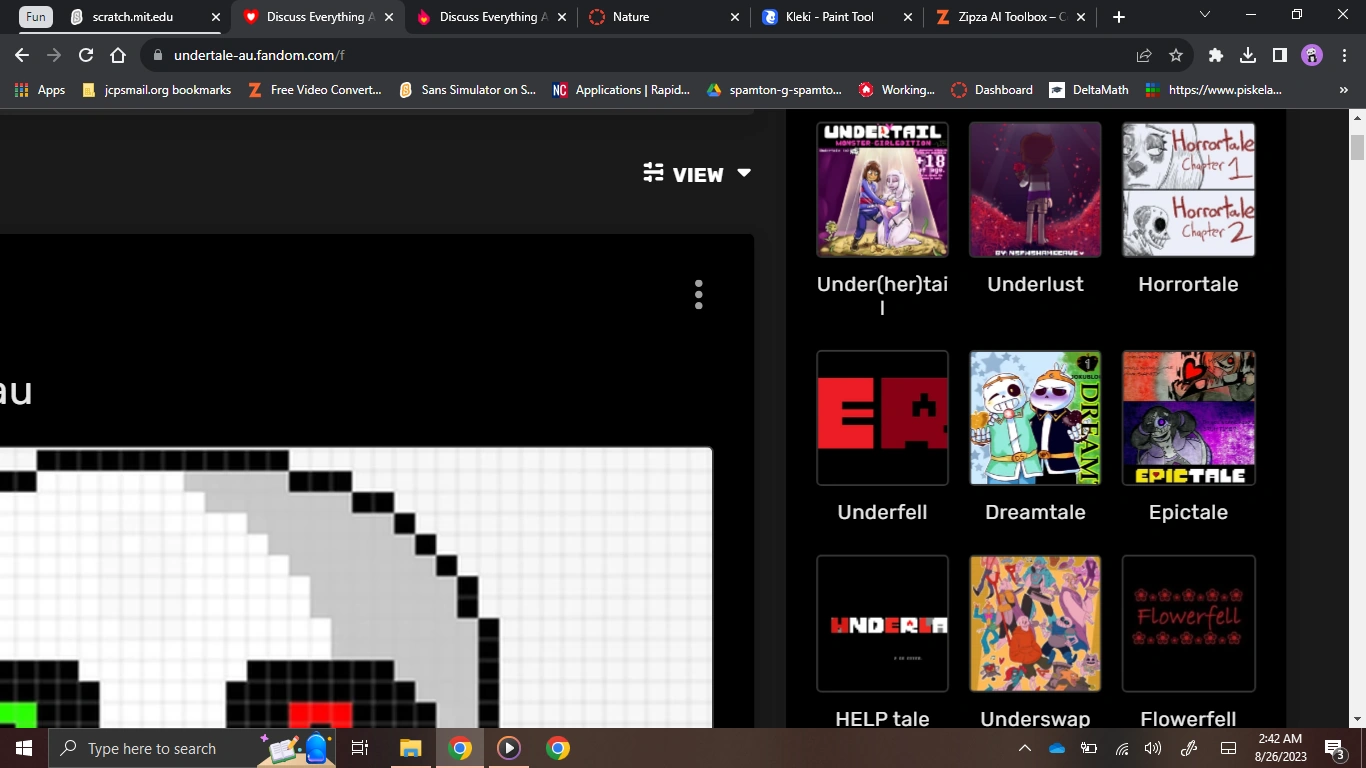Click the share icon in the address bar
The image size is (1366, 768).
point(1143,55)
